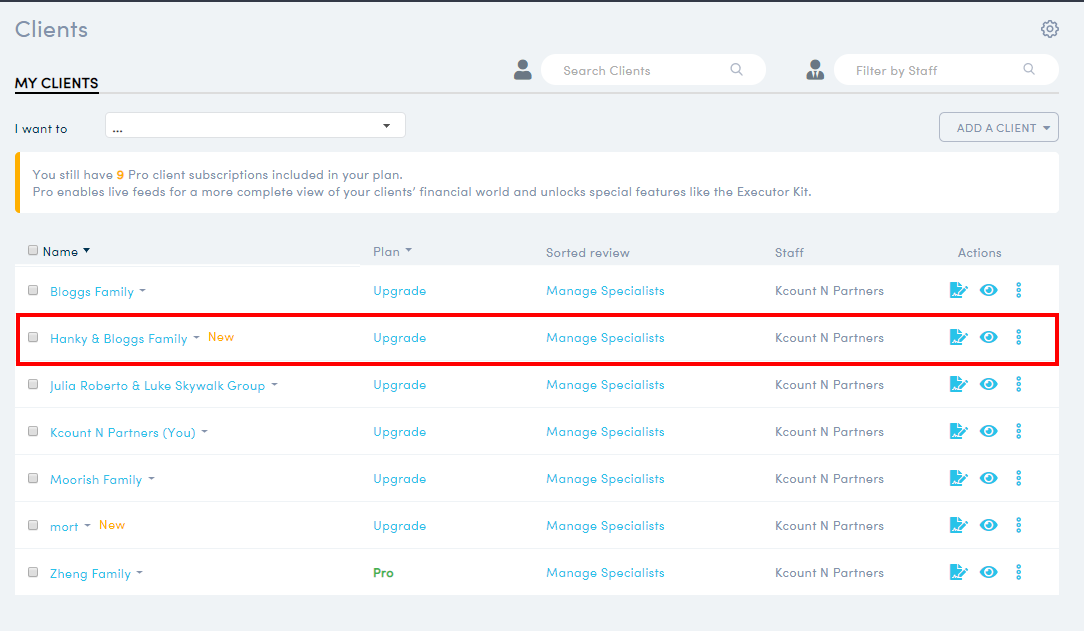
Task: View details for Moorish Family using the eye icon
Action: pyautogui.click(x=988, y=478)
